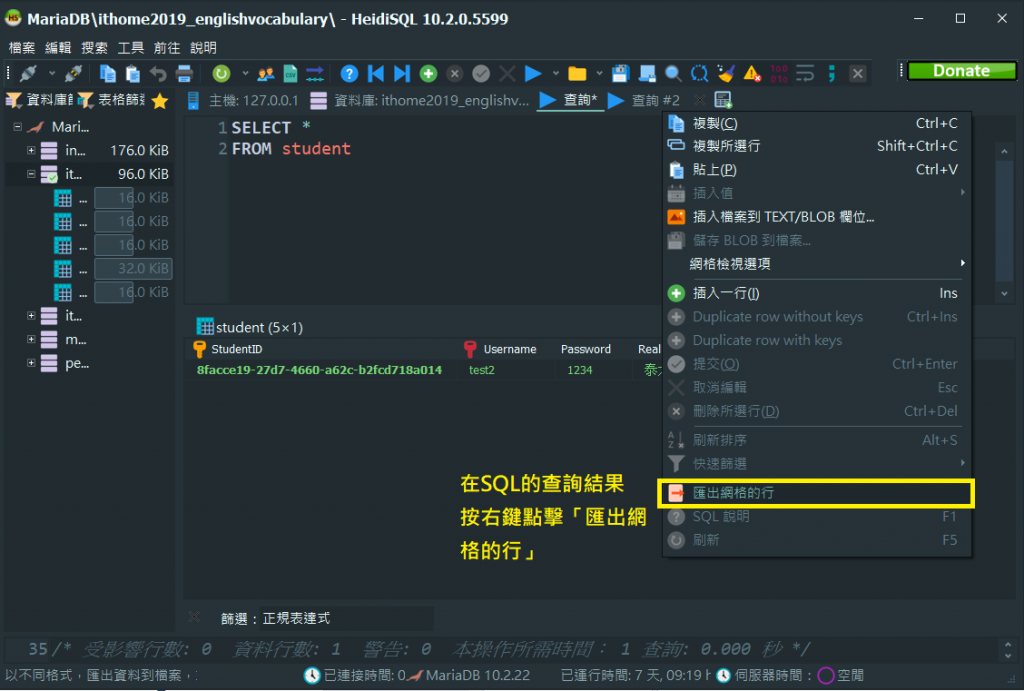Open the connect icon dropdown arrow
Viewport: 1024px width, 691px height.
[x=52, y=73]
